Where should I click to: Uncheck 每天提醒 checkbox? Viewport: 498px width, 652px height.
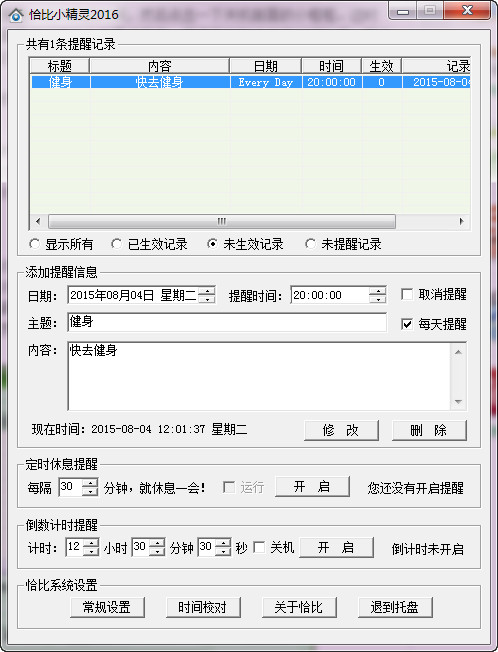click(407, 324)
